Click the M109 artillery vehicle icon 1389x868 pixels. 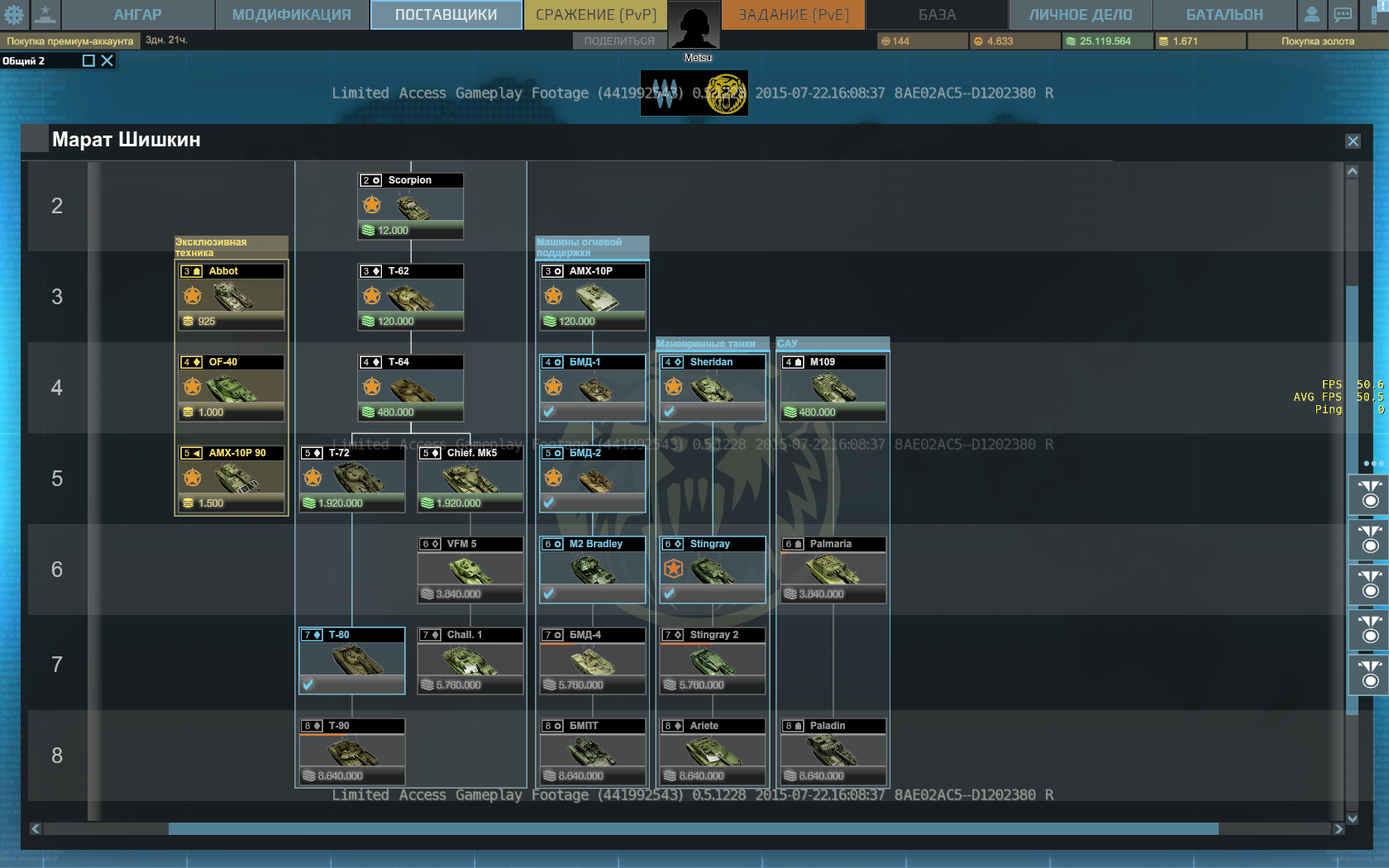[833, 387]
